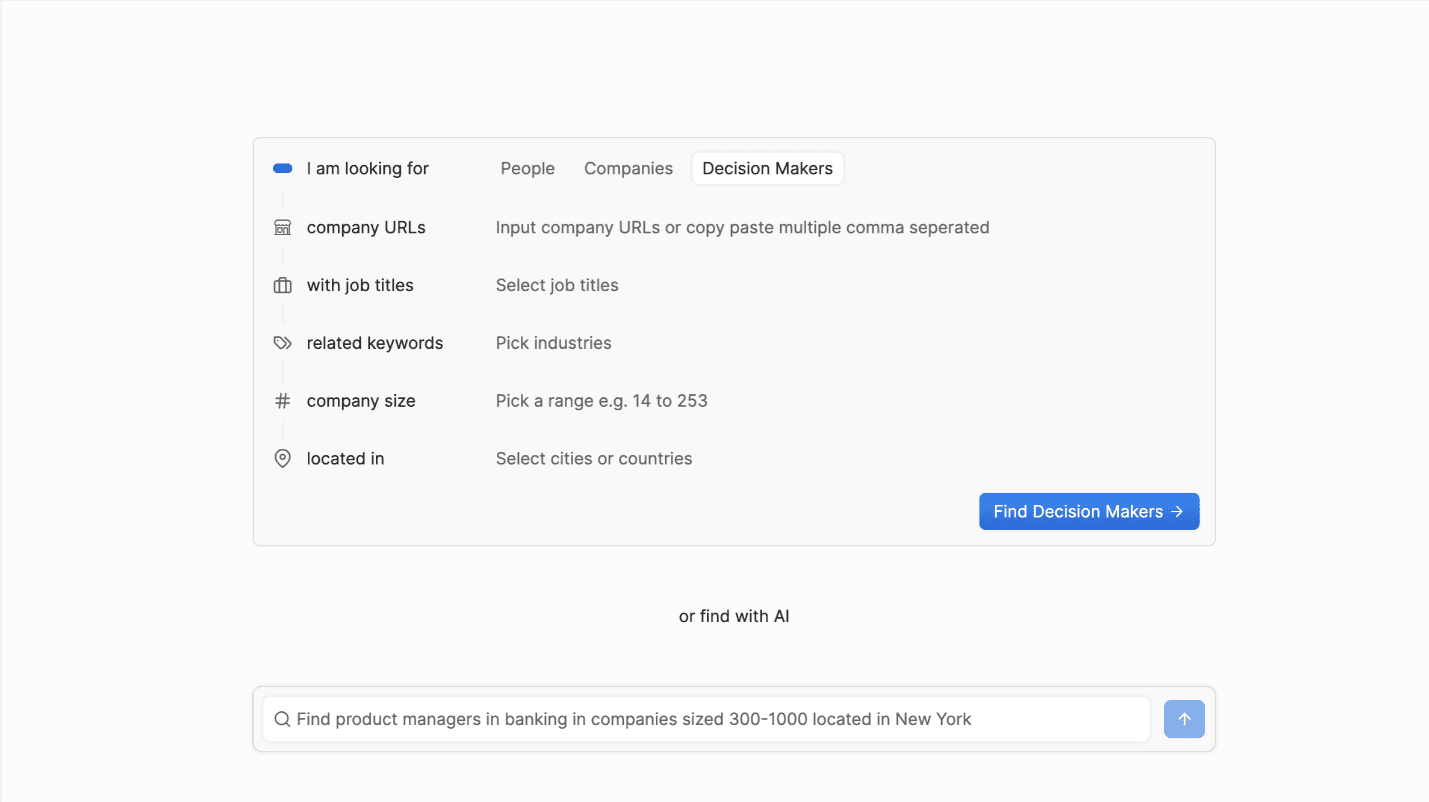The height and width of the screenshot is (802, 1429).
Task: Submit AI query with up-arrow button
Action: coord(1183,719)
